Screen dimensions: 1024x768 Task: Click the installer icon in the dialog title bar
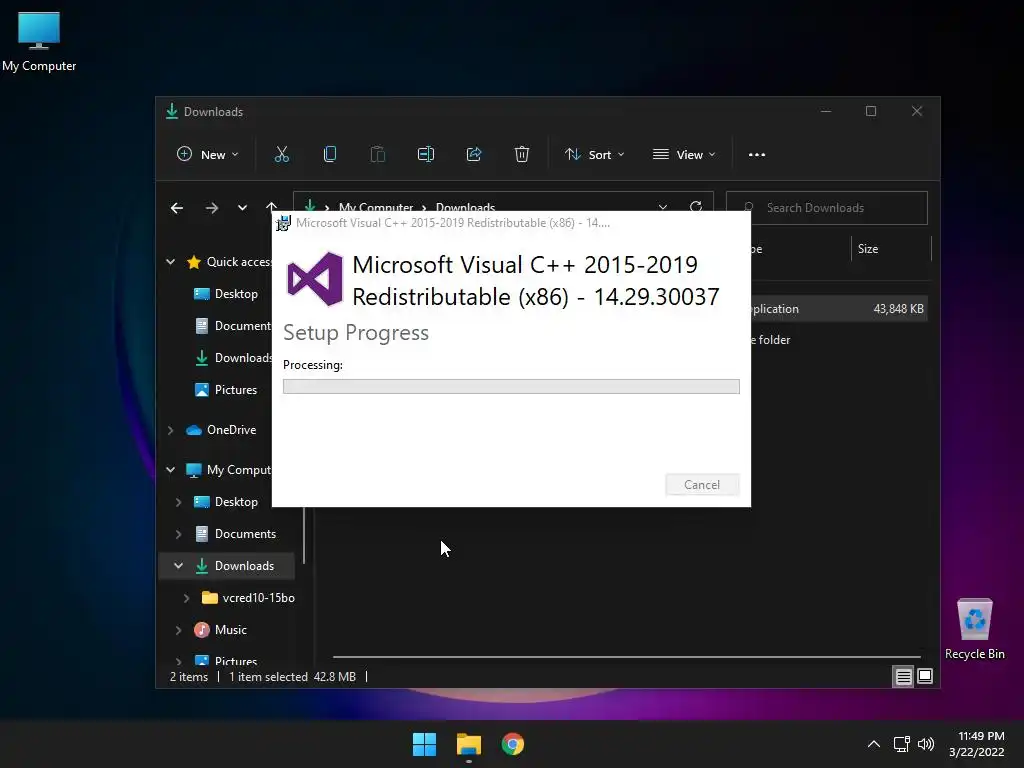point(283,223)
